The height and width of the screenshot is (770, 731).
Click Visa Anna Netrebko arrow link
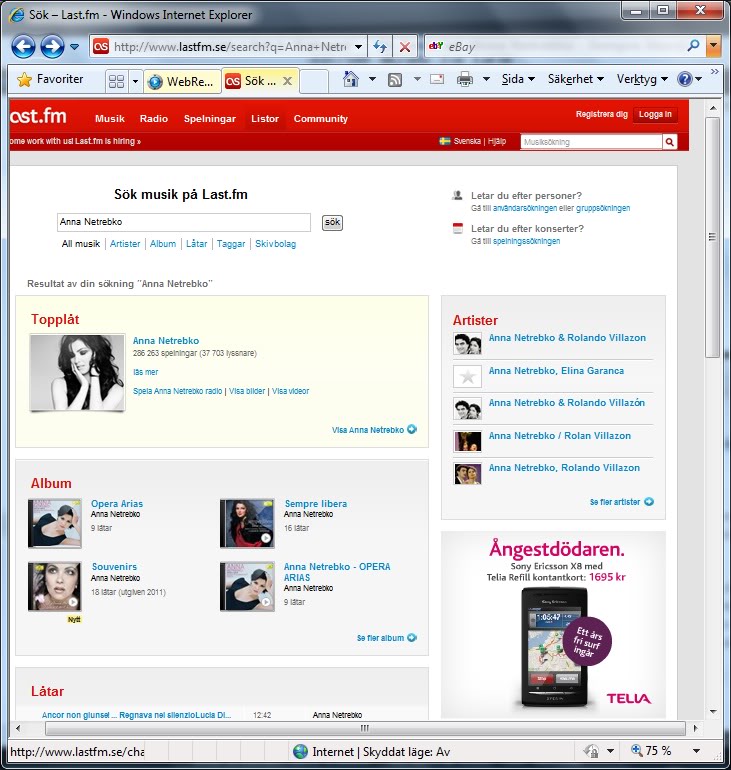point(374,430)
